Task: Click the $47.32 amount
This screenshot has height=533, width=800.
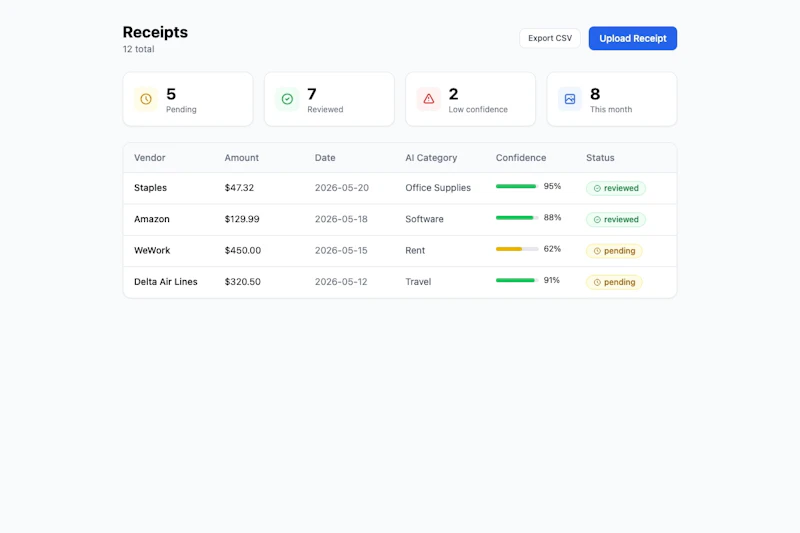Action: 239,188
